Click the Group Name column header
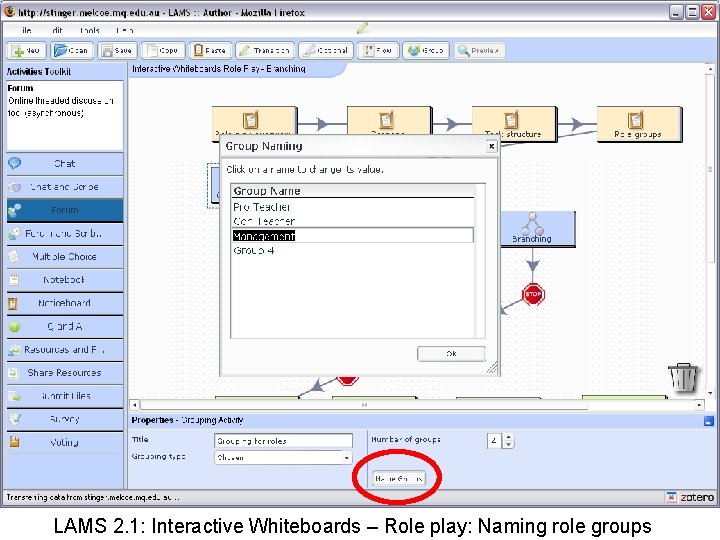720x540 pixels. click(353, 191)
